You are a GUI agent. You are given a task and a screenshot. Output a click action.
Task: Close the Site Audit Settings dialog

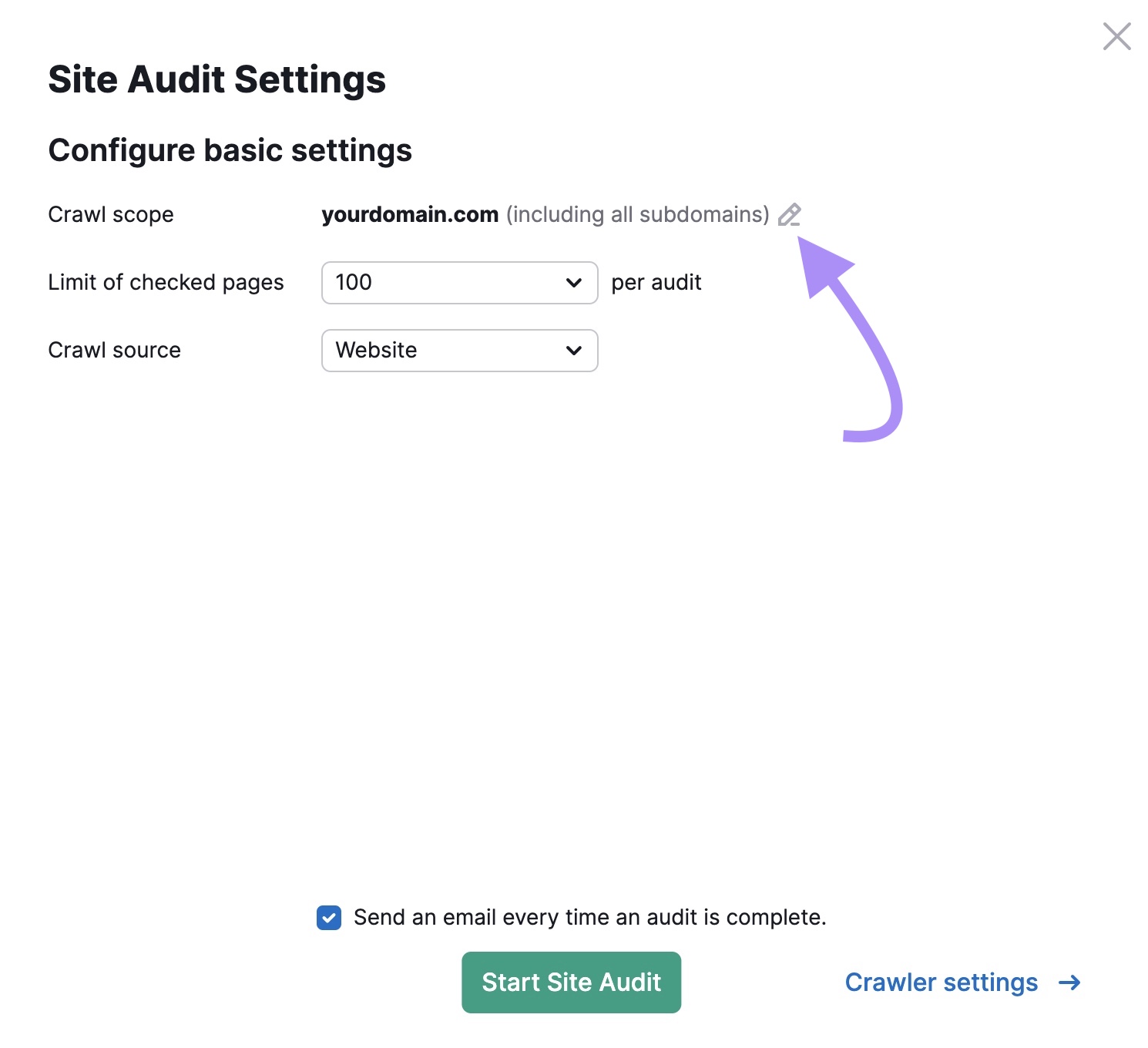coord(1116,36)
